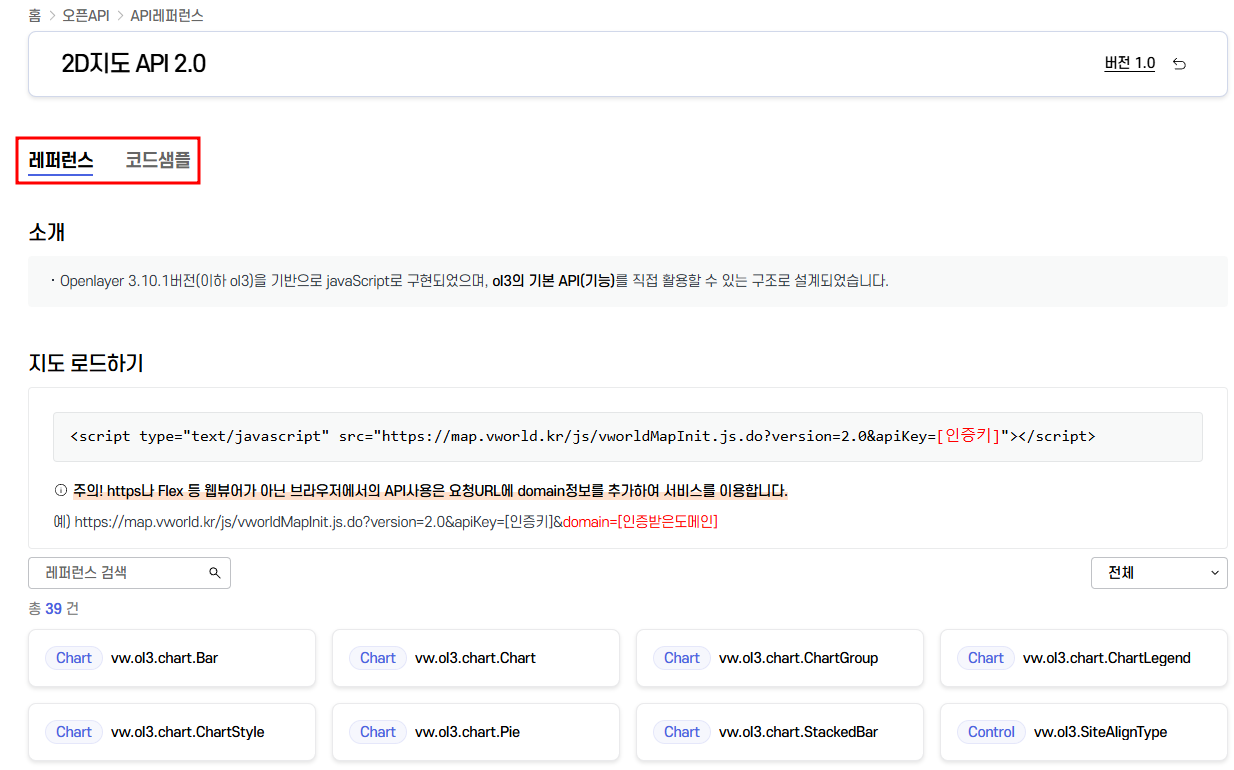
Task: Open vw.ol3.chart.ChartLegend reference card
Action: click(x=1084, y=658)
